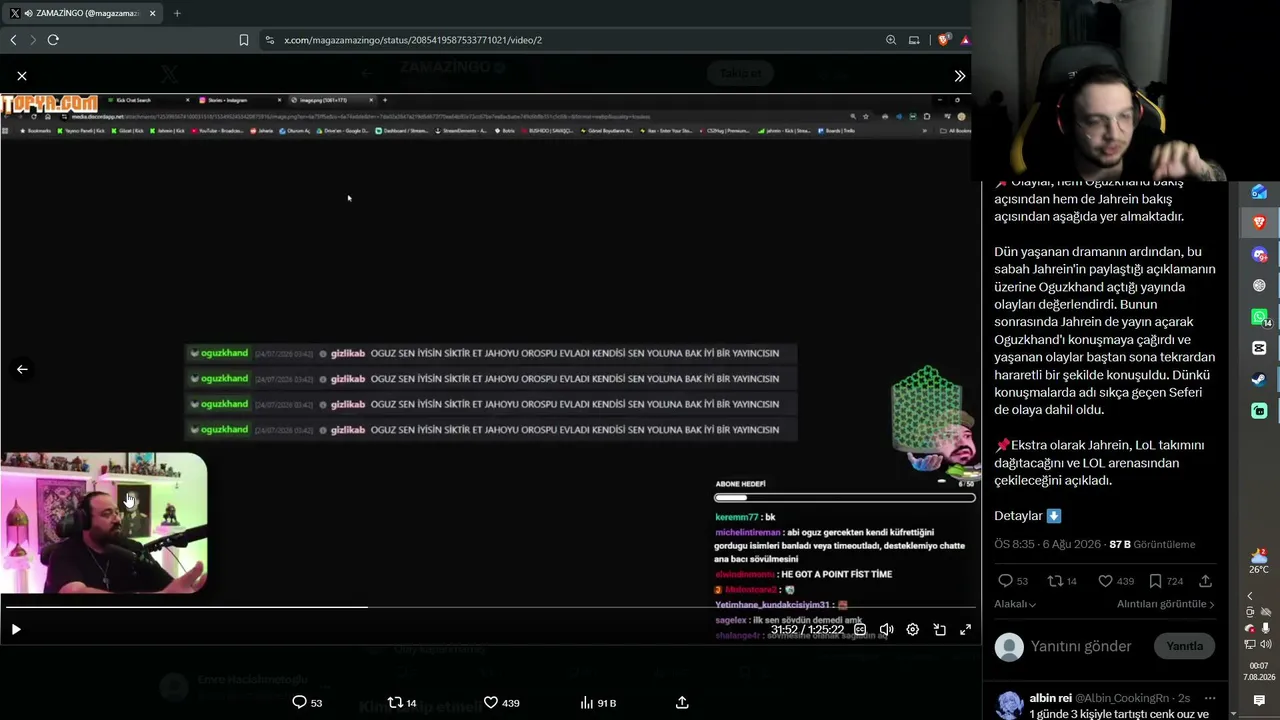Mute the video volume
The height and width of the screenshot is (720, 1280).
[x=886, y=629]
